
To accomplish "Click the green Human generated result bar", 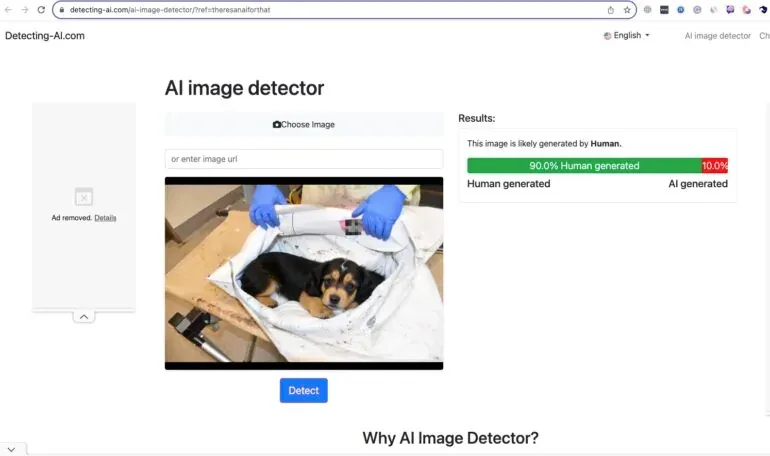I will click(584, 166).
